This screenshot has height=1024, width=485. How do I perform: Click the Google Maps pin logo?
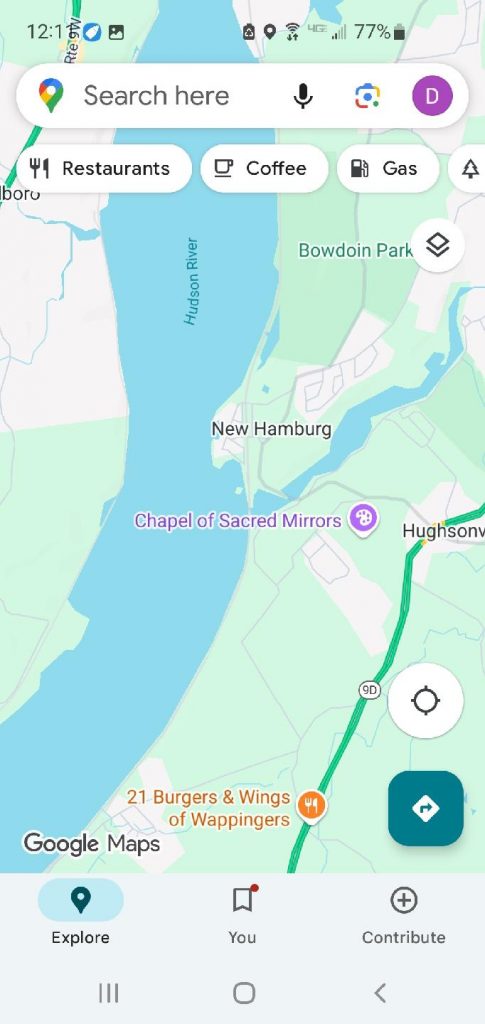click(51, 95)
